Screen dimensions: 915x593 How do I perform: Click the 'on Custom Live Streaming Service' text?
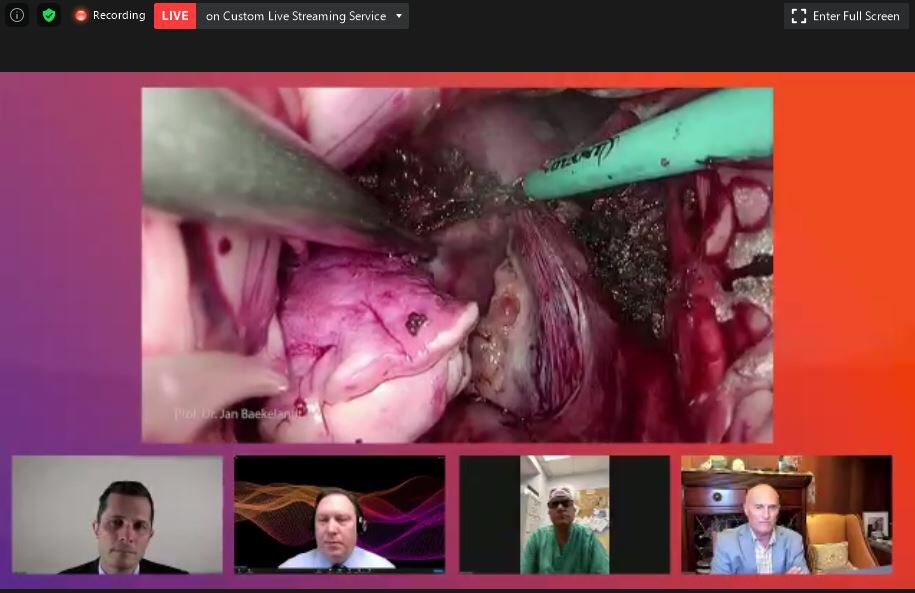coord(296,16)
